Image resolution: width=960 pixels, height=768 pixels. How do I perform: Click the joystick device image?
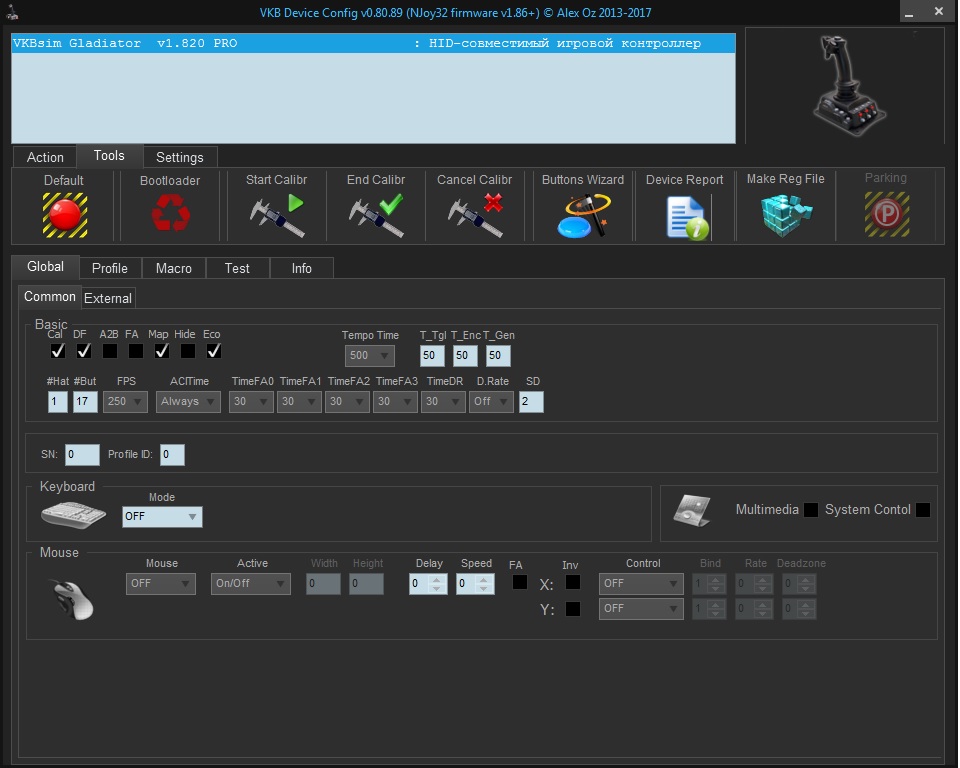click(x=848, y=85)
